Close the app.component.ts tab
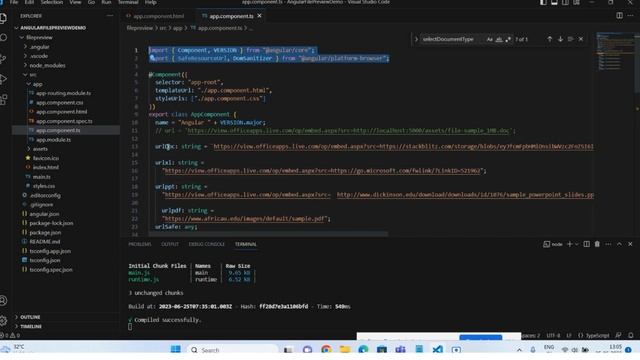This screenshot has height=360, width=640. pyautogui.click(x=259, y=16)
